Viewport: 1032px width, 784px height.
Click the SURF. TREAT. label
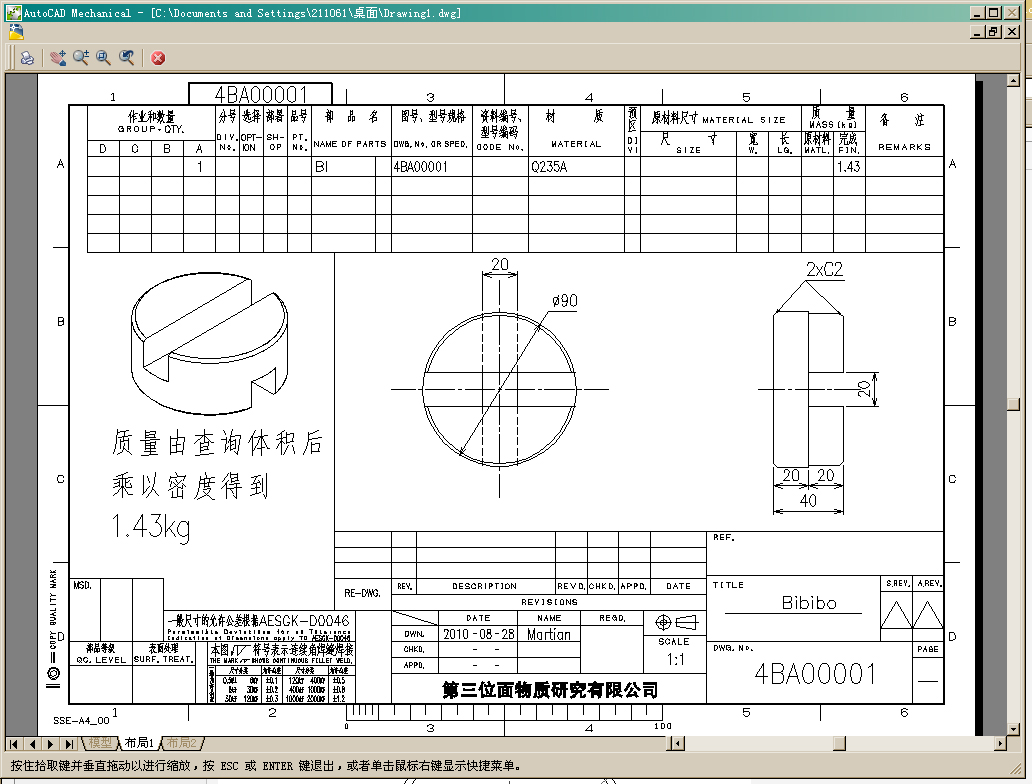coord(163,659)
